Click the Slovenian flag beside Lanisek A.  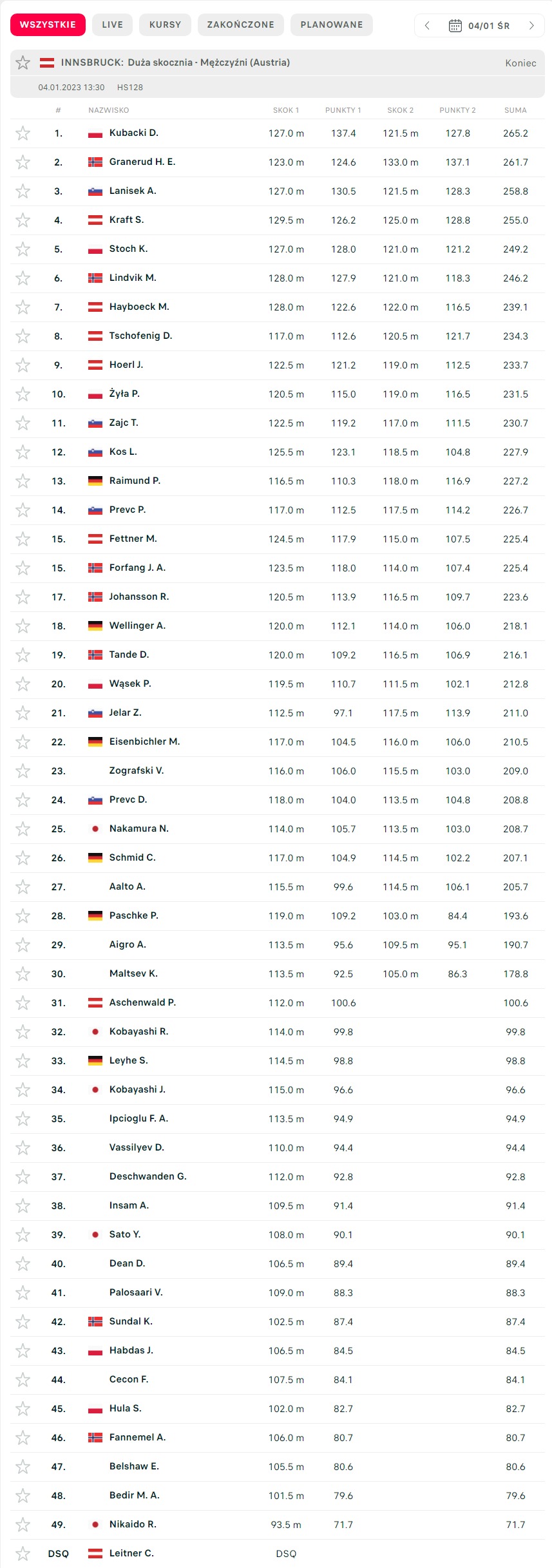[95, 191]
